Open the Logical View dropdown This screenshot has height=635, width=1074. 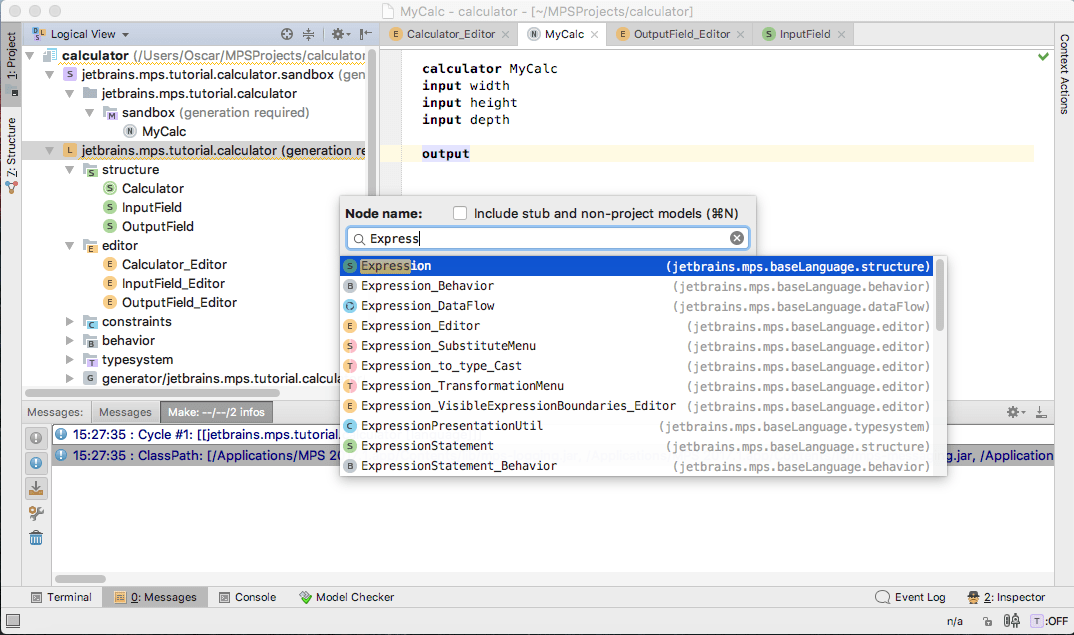pyautogui.click(x=90, y=34)
